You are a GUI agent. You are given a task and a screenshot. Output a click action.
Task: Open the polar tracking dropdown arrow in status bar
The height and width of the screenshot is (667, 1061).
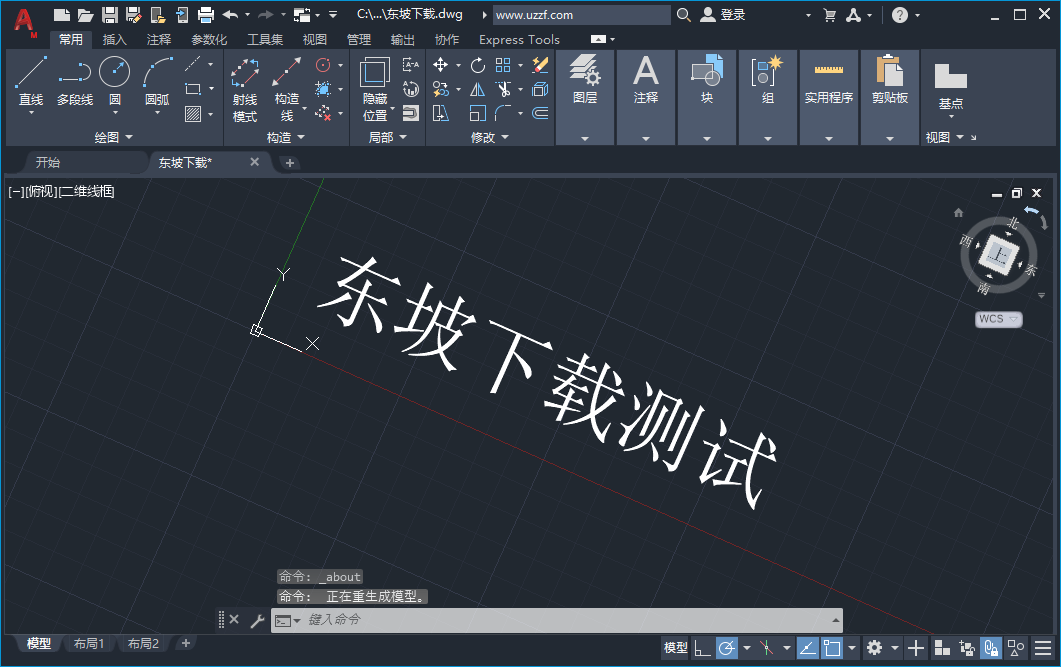(x=746, y=648)
